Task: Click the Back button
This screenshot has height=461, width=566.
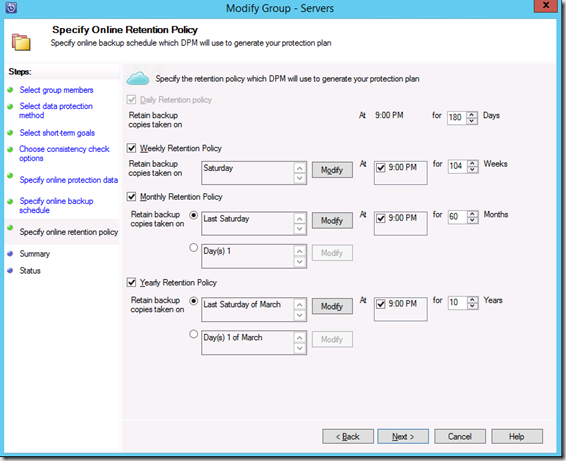Action: 348,436
